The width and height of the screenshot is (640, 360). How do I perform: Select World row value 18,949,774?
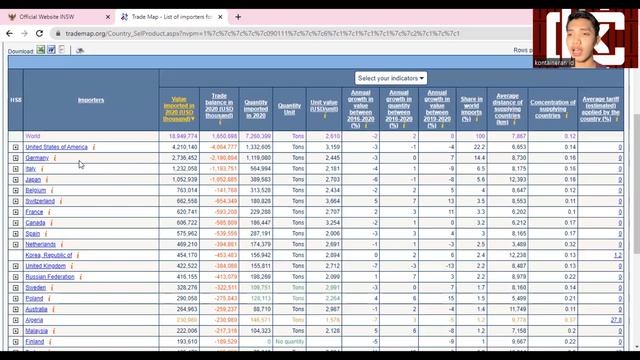183,136
